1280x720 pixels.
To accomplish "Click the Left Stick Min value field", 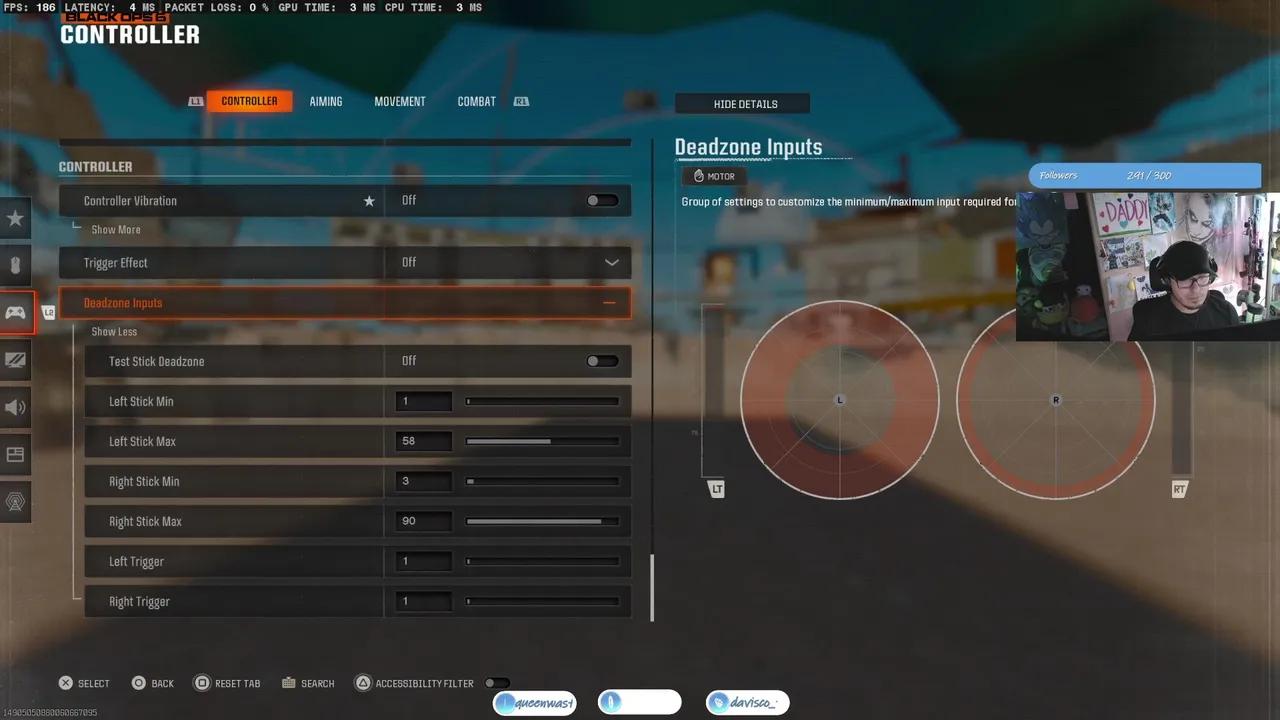I will (424, 401).
